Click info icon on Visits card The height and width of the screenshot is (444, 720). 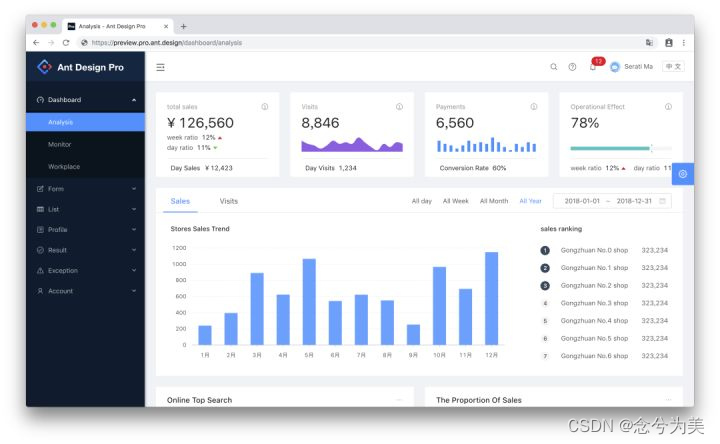pos(399,107)
